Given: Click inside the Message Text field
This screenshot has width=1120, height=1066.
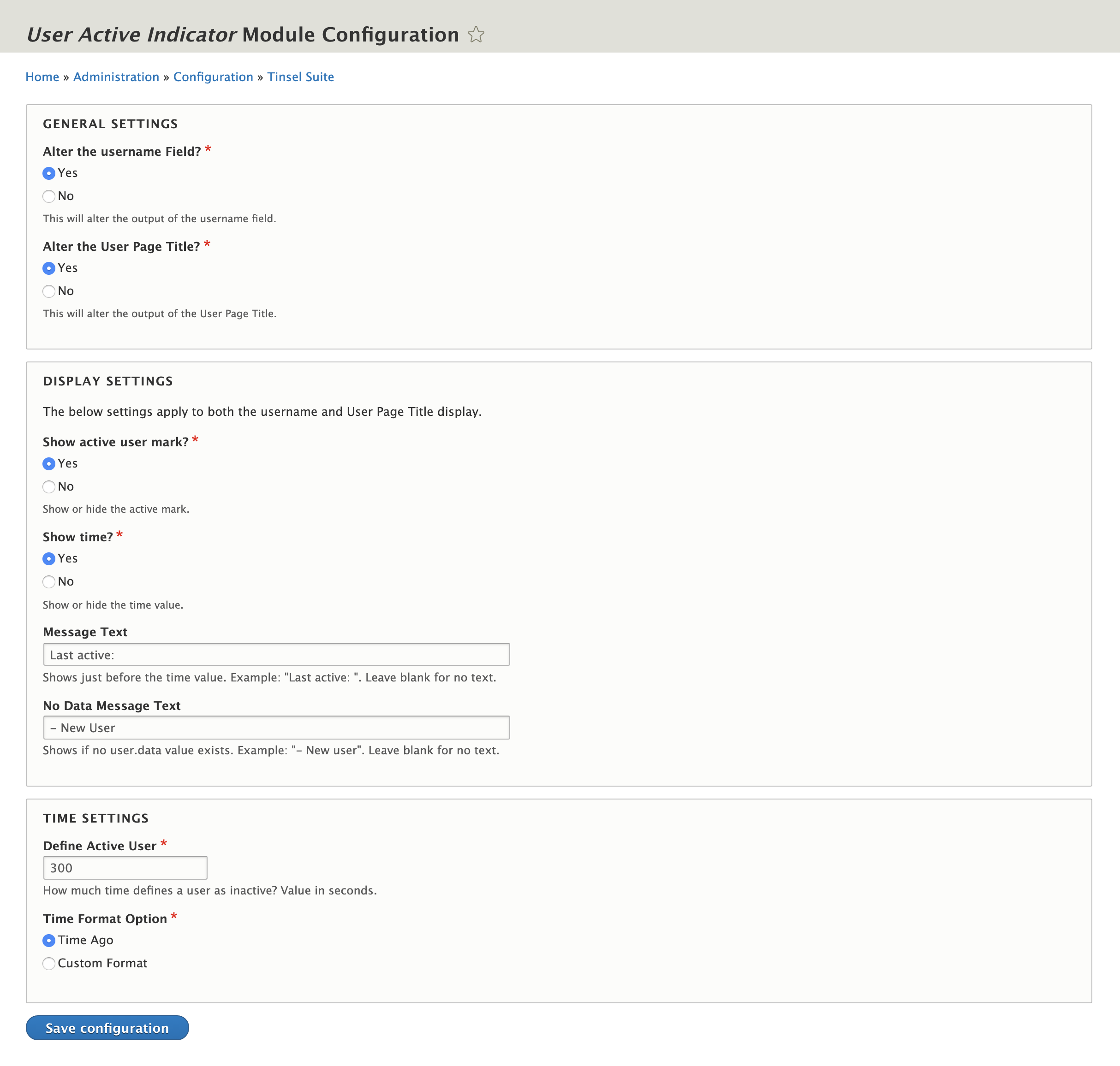Looking at the screenshot, I should click(276, 654).
